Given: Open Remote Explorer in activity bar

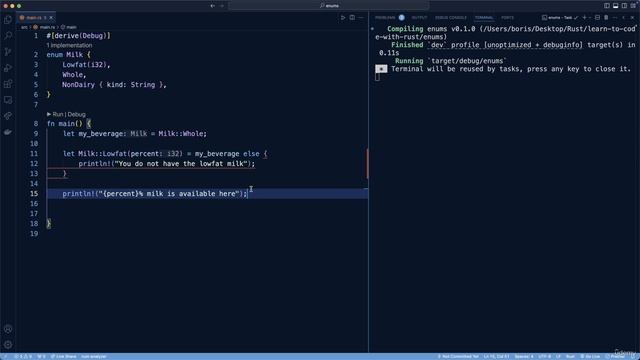Looking at the screenshot, I should coord(8,100).
